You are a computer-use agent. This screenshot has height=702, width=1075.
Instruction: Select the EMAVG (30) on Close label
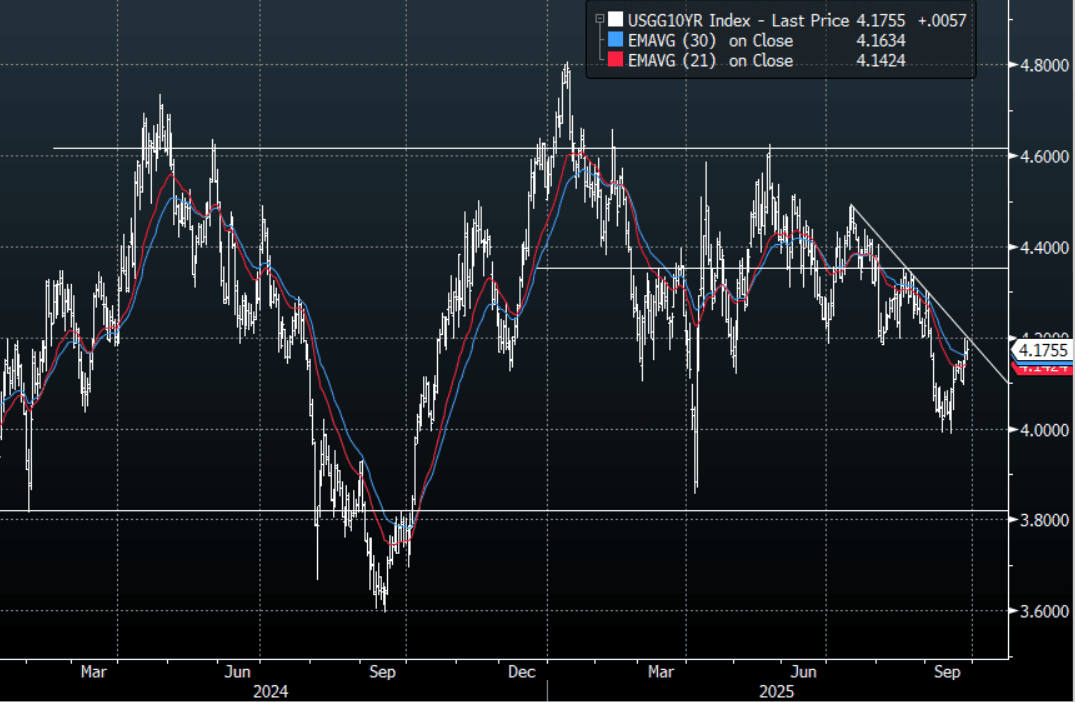[x=710, y=41]
